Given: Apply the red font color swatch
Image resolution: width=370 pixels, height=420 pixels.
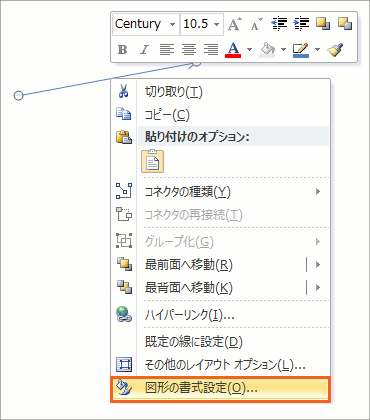Looking at the screenshot, I should [233, 50].
